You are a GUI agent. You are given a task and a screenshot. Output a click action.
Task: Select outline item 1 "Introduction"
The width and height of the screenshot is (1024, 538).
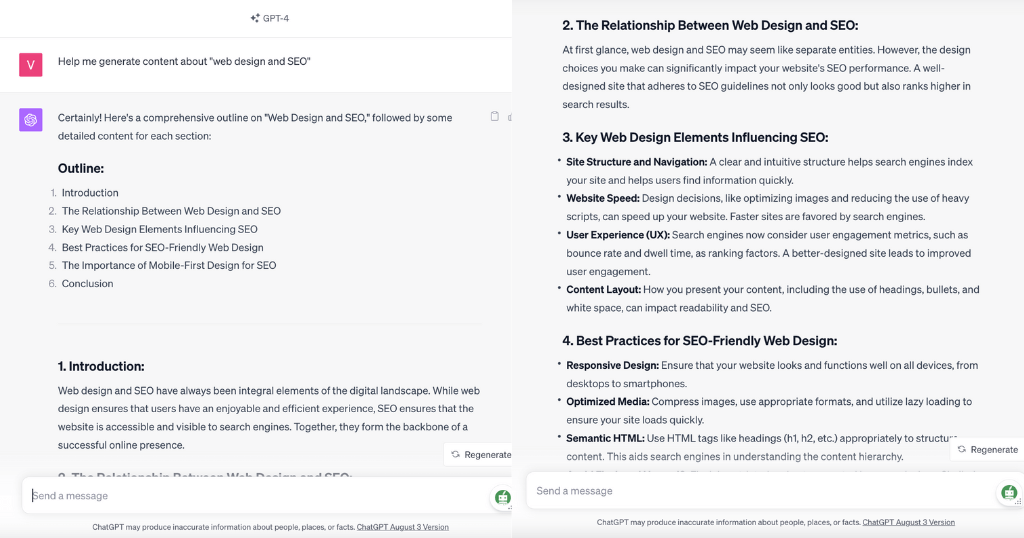(x=90, y=193)
